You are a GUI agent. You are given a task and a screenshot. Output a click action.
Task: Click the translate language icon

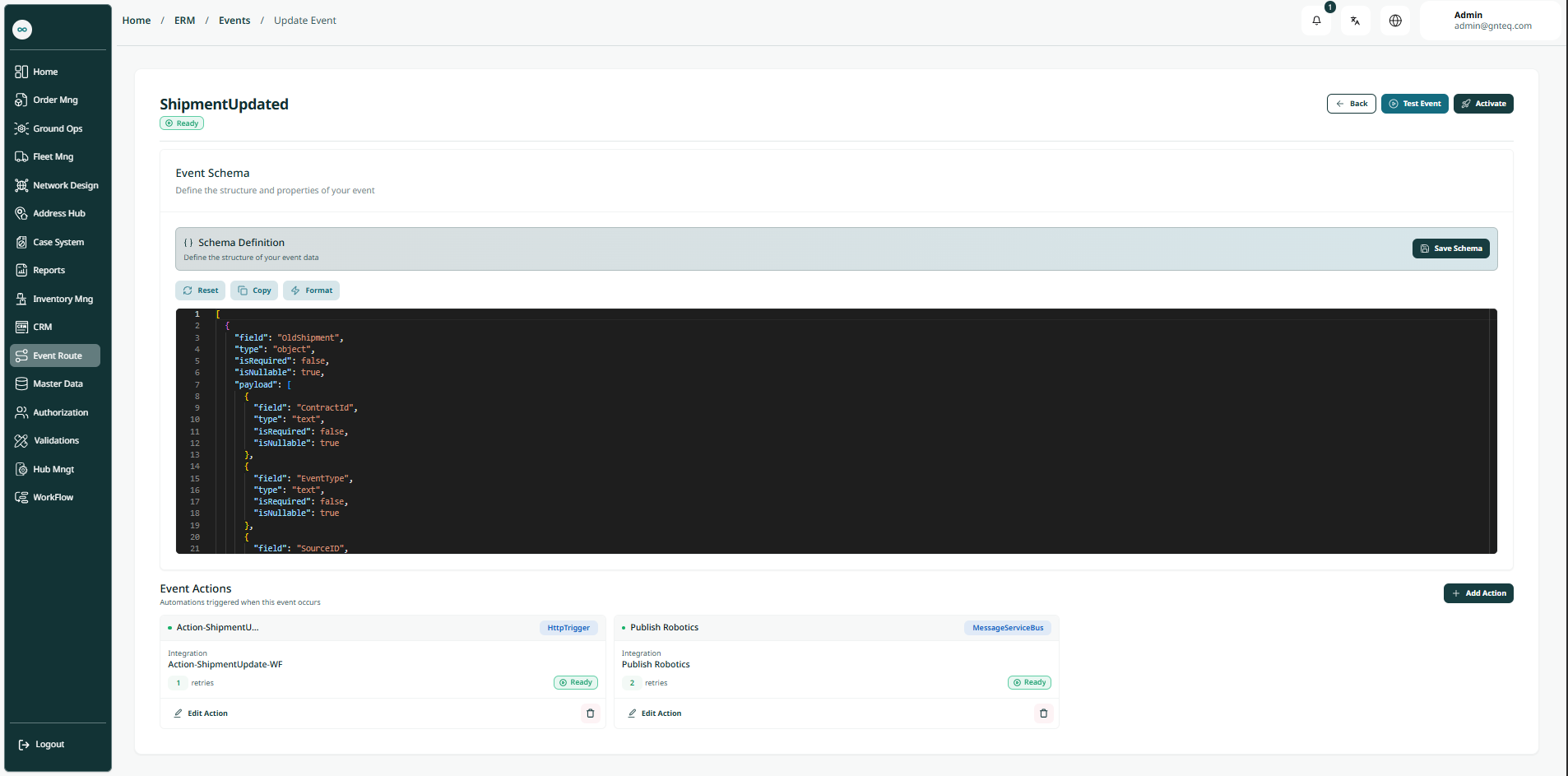1355,21
